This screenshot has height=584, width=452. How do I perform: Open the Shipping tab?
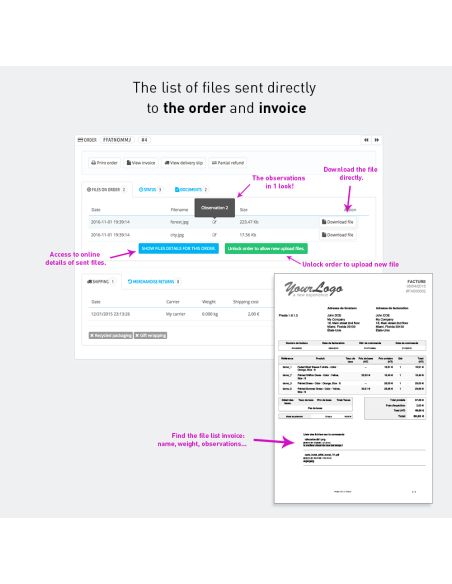point(101,282)
